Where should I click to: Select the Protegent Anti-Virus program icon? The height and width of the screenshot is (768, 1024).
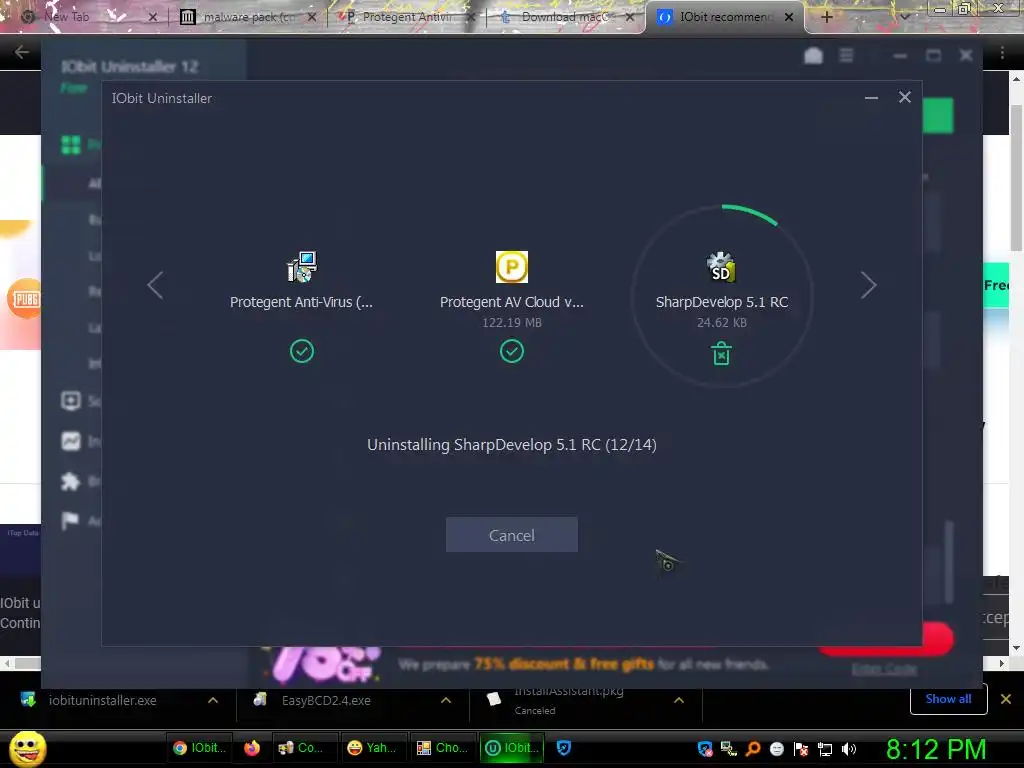(302, 267)
